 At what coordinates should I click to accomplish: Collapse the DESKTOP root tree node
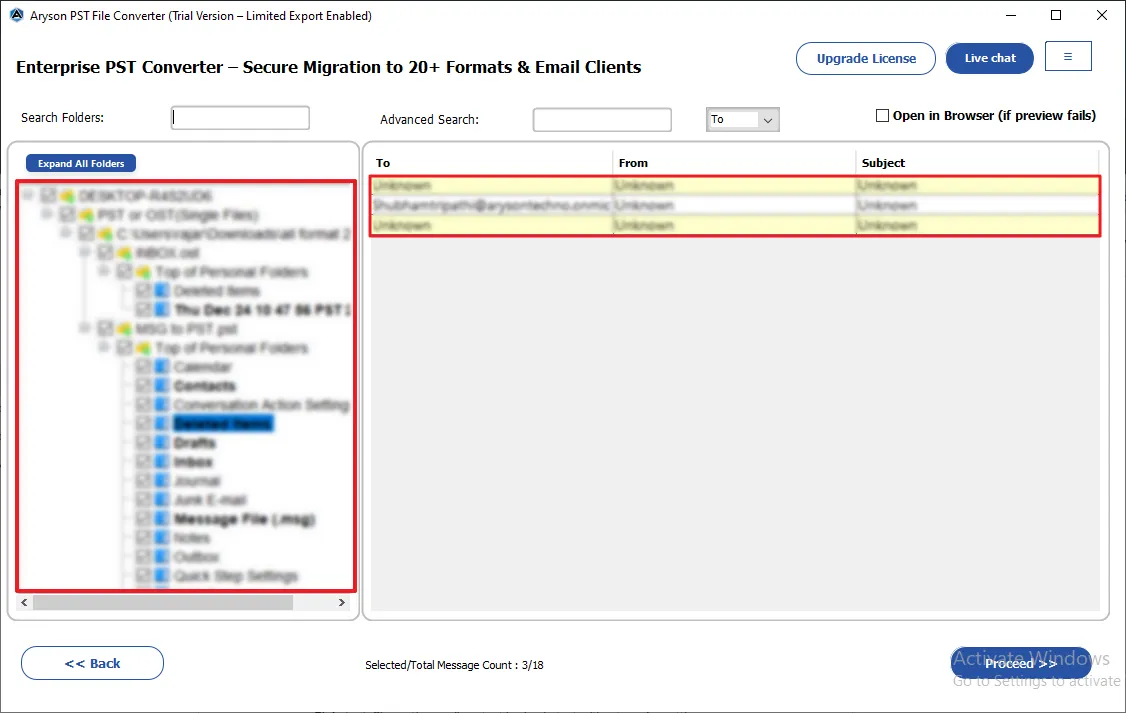pos(28,195)
